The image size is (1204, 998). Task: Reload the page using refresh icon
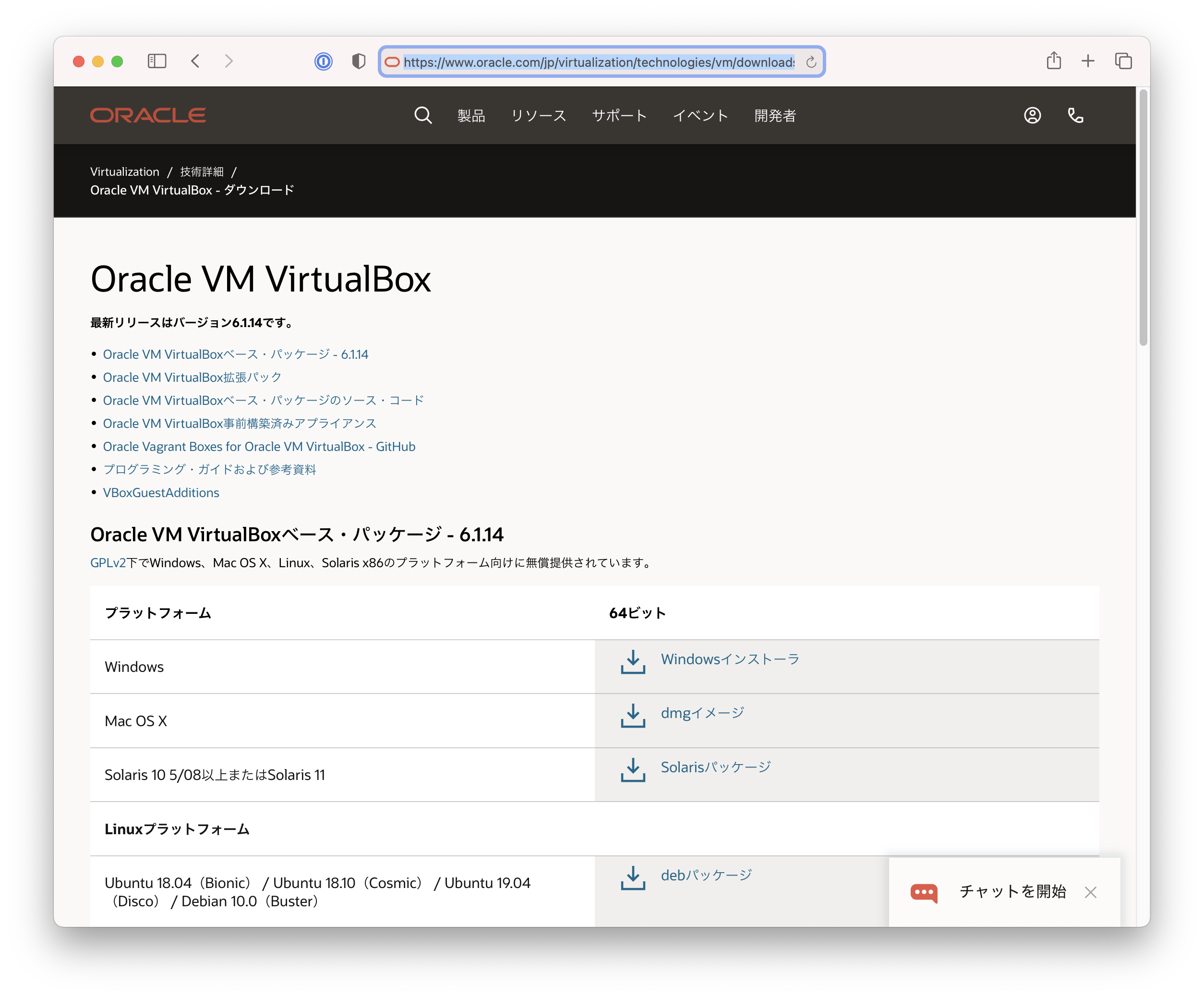tap(811, 62)
